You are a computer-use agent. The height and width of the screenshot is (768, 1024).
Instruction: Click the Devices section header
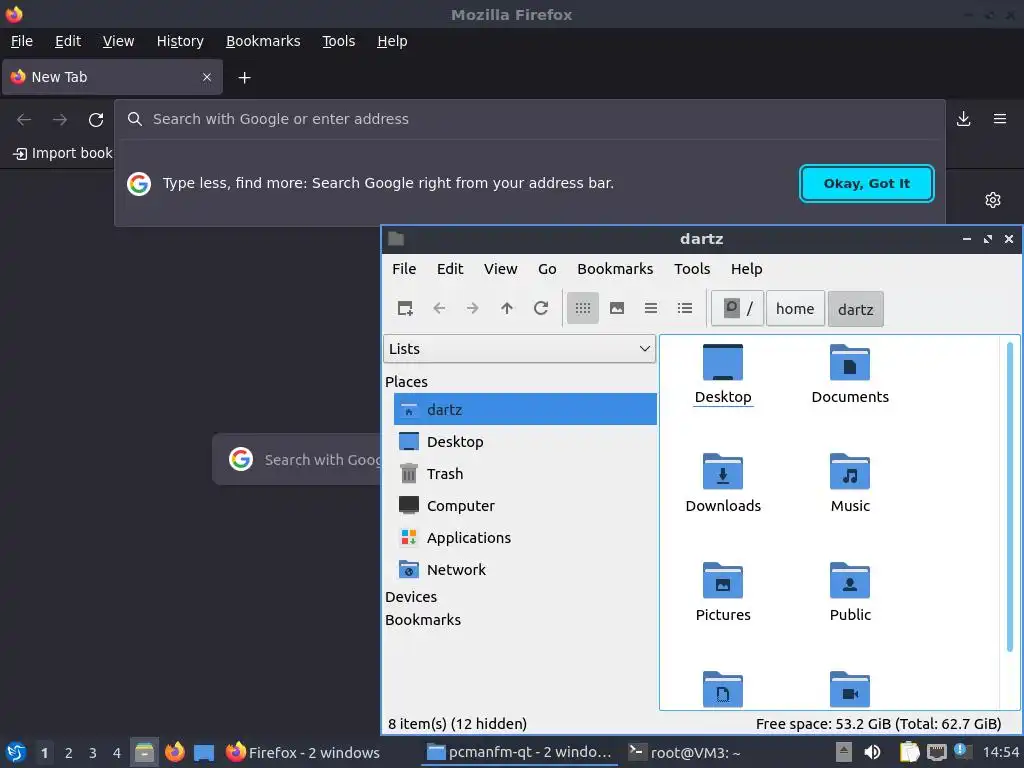(411, 597)
